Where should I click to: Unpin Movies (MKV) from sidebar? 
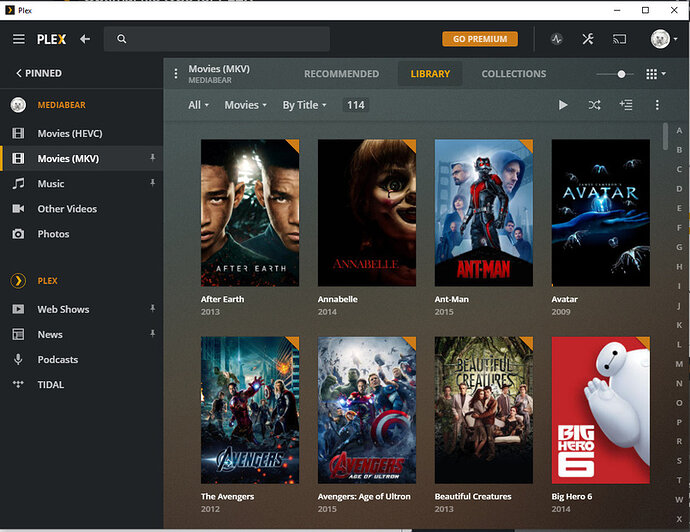[x=153, y=158]
